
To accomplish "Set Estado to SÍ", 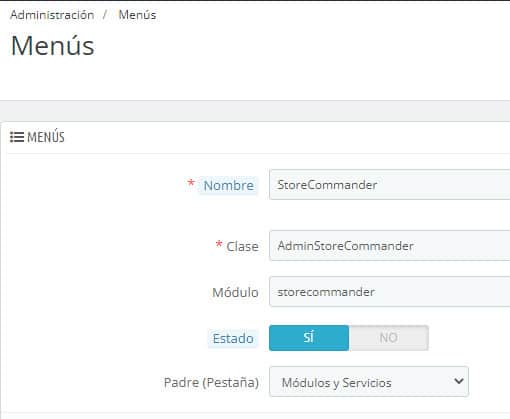I will coord(309,338).
